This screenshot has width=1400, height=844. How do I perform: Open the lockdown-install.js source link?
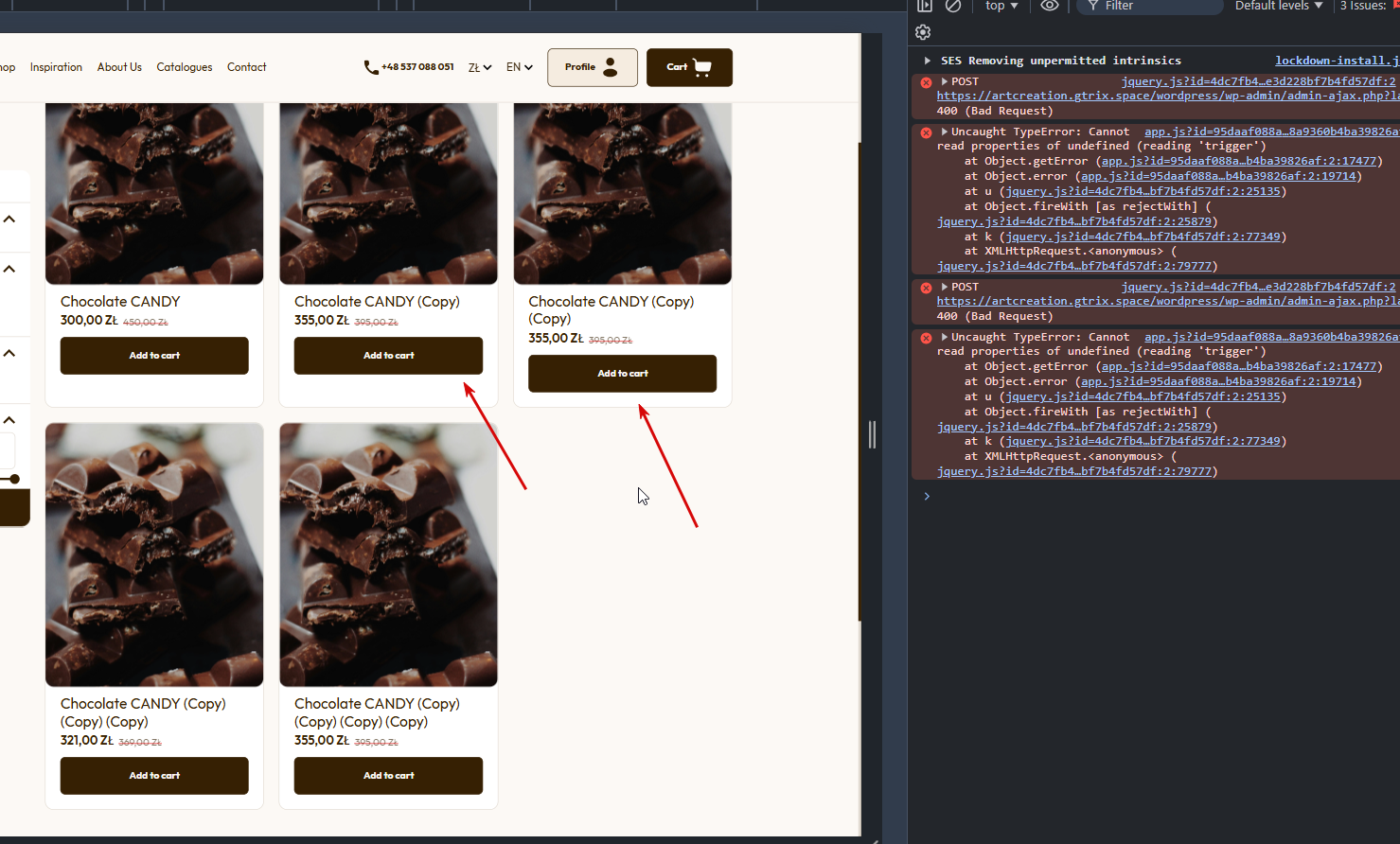pyautogui.click(x=1336, y=61)
